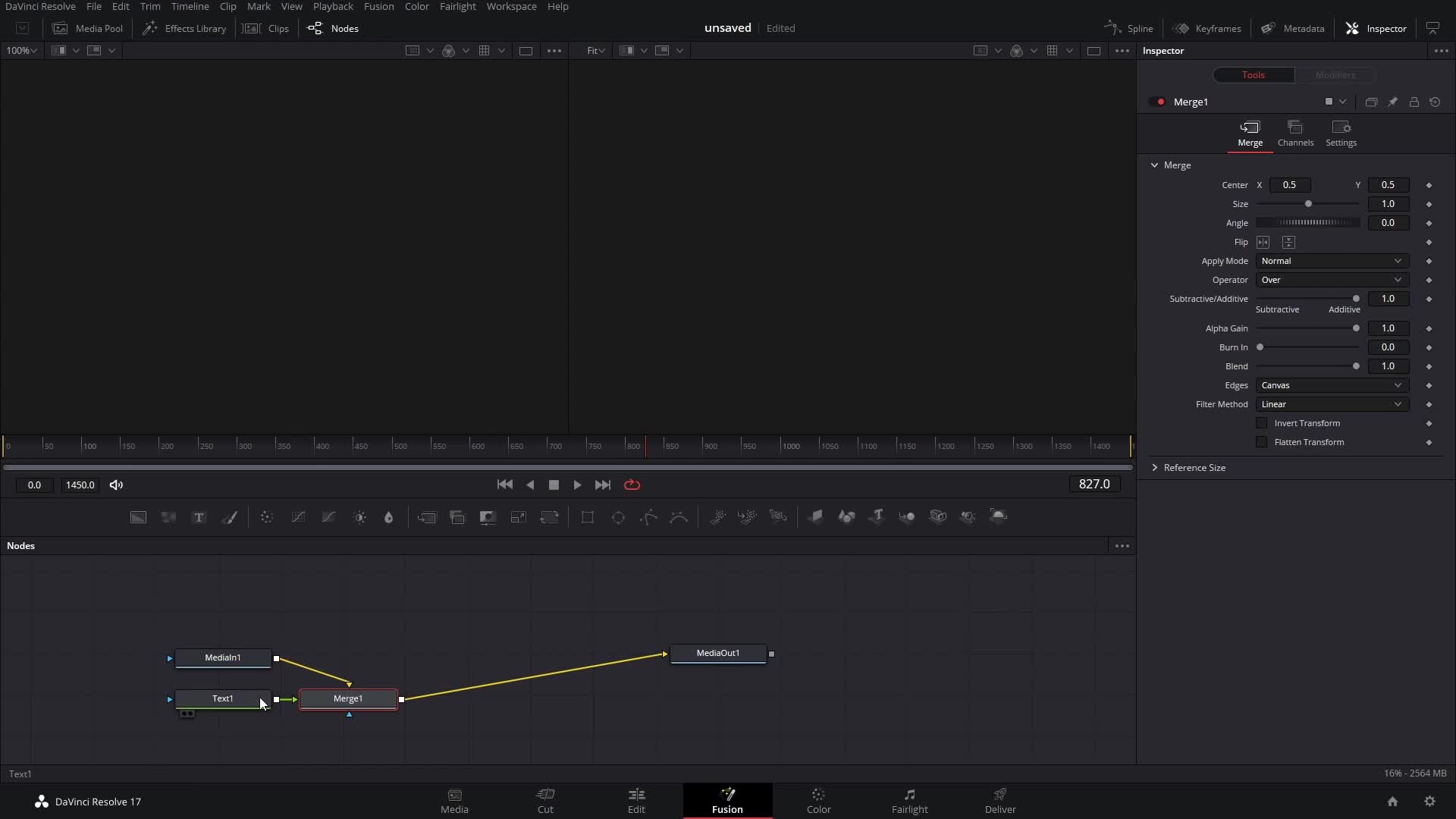This screenshot has width=1456, height=819.
Task: Click the Brightness Contrast tool icon
Action: tap(359, 517)
